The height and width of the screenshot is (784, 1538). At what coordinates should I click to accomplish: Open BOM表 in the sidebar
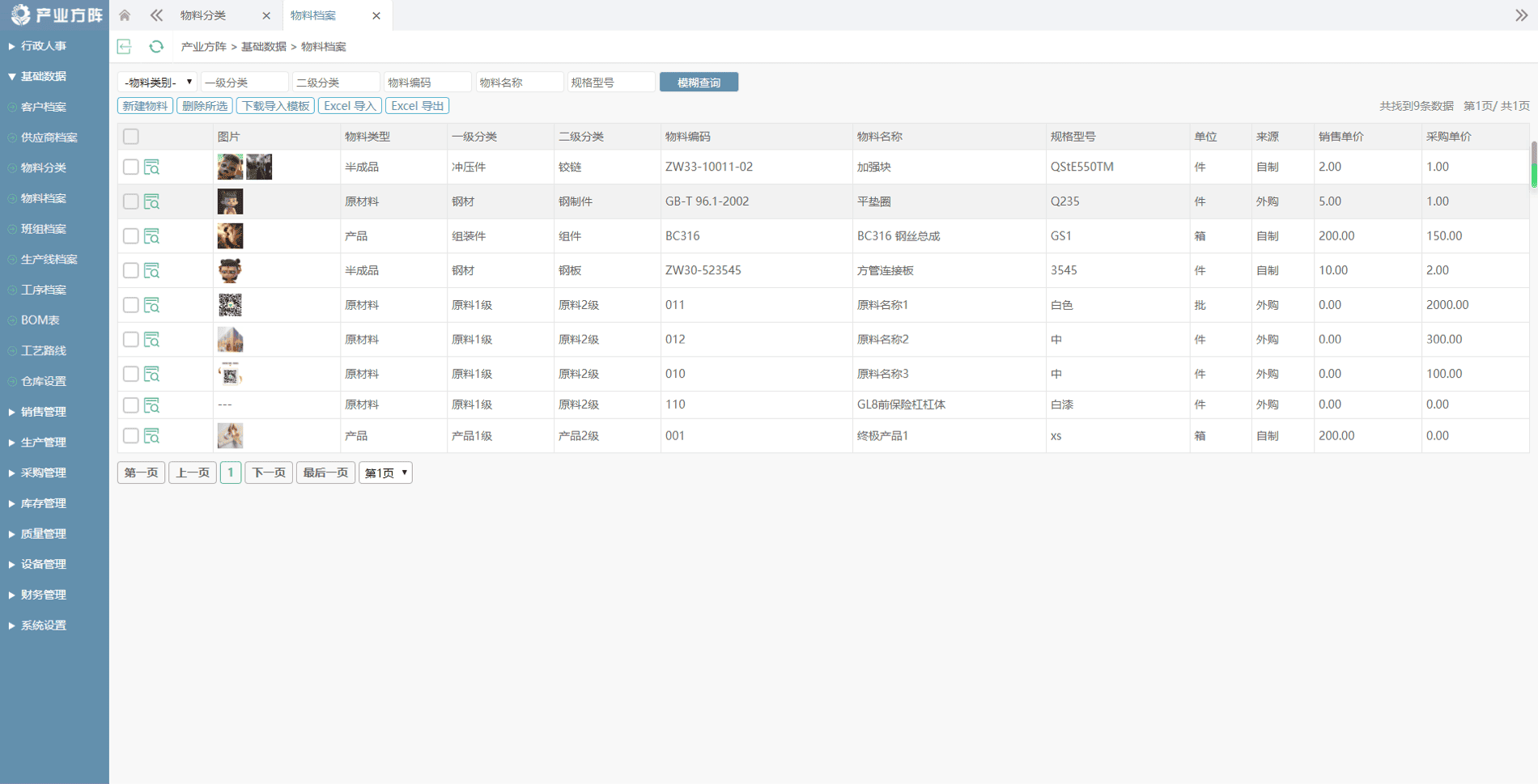pyautogui.click(x=40, y=320)
